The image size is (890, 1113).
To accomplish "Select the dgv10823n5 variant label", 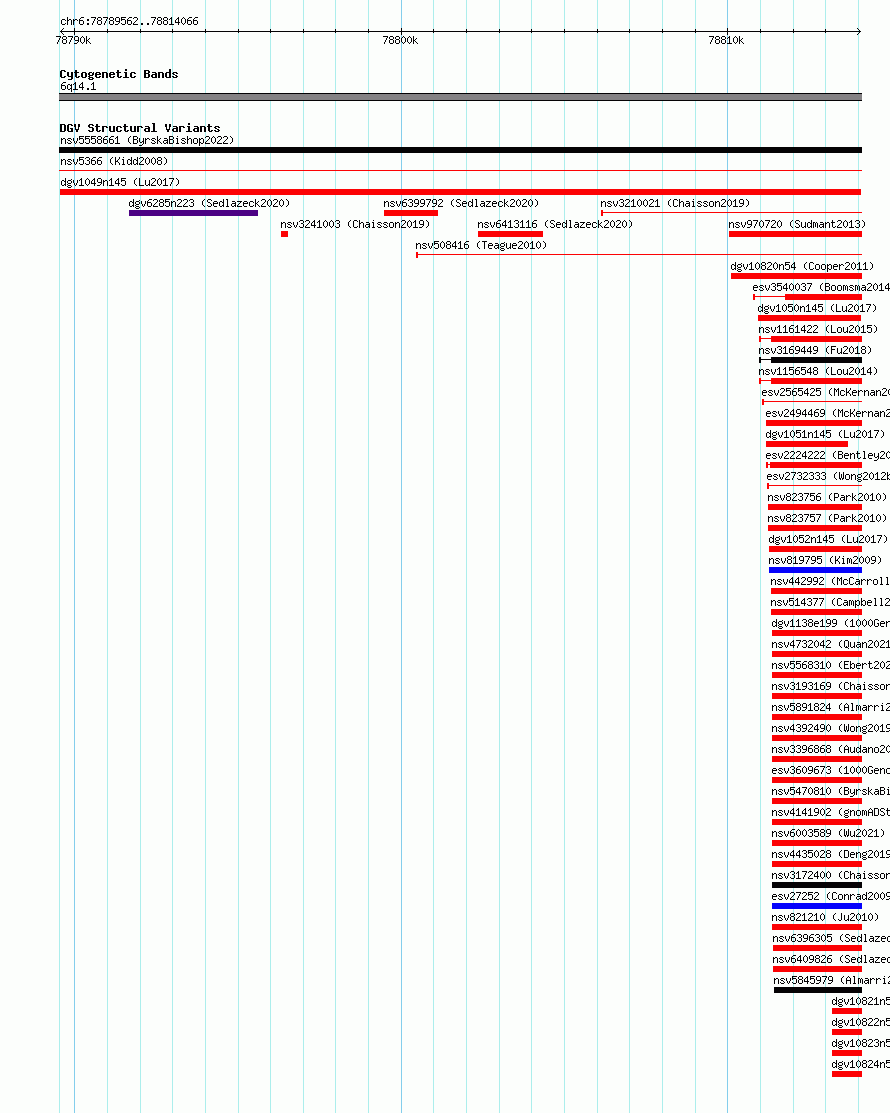I will (860, 1043).
